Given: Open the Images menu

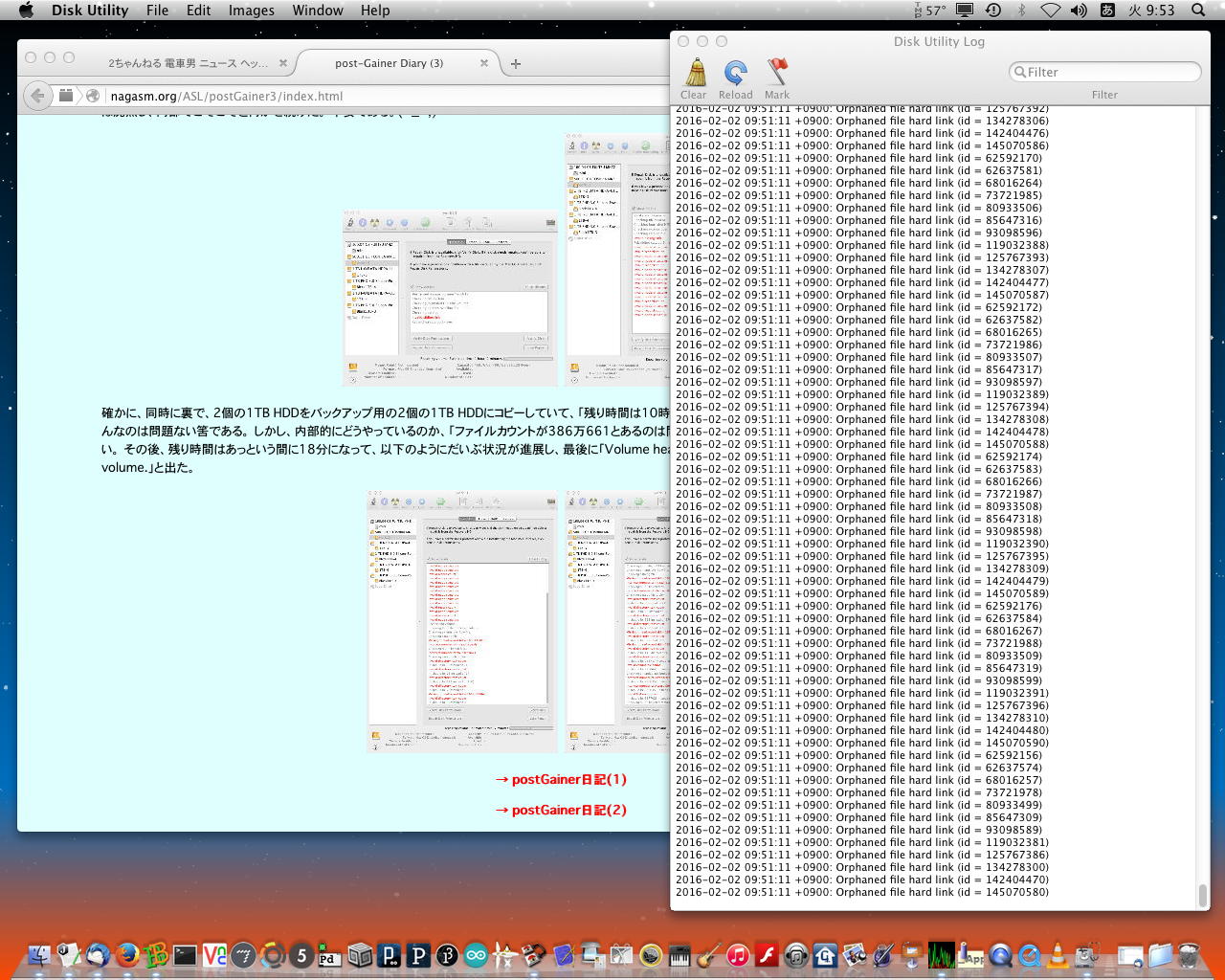Looking at the screenshot, I should point(252,11).
